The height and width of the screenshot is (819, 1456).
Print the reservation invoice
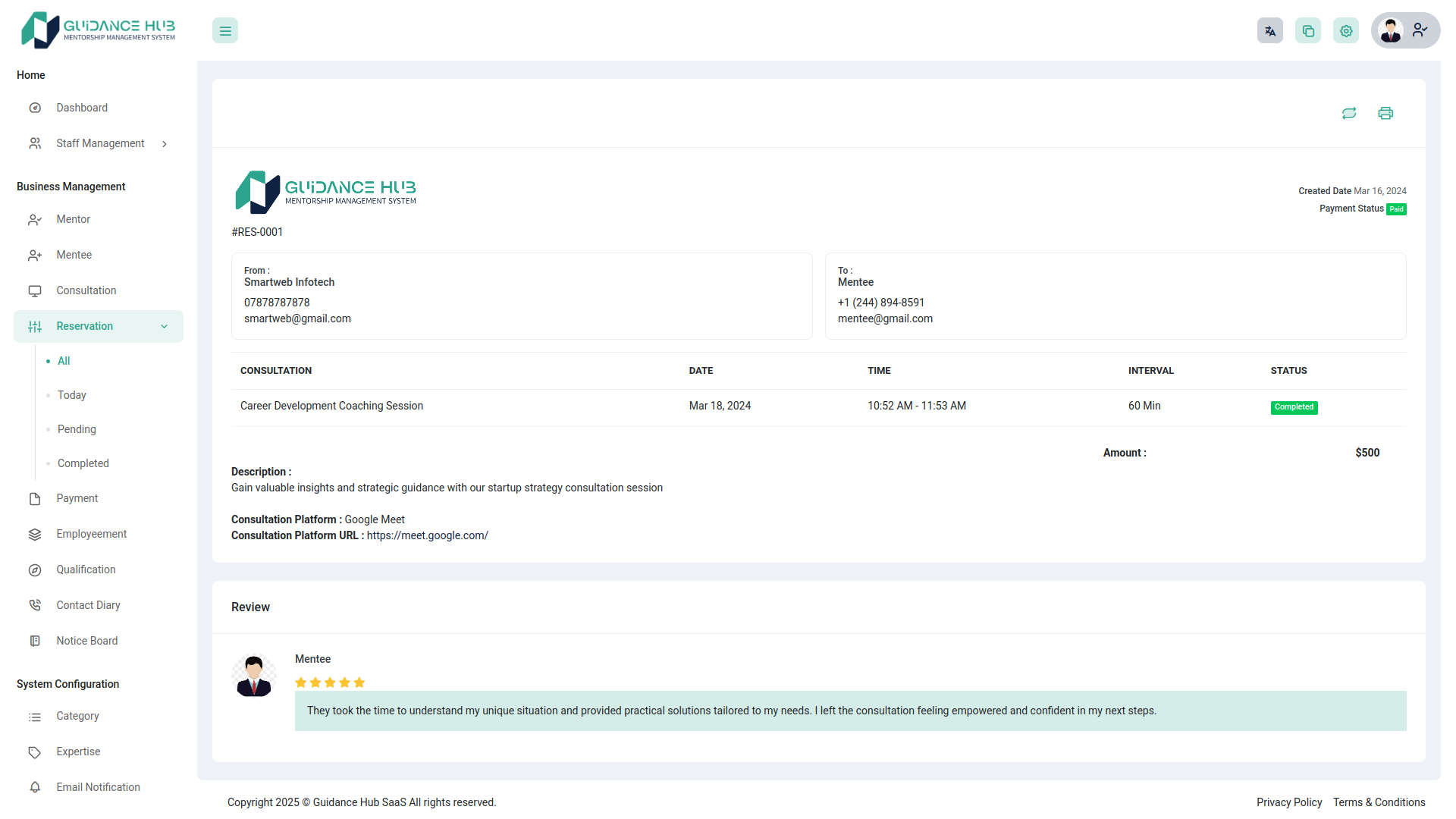(x=1385, y=112)
